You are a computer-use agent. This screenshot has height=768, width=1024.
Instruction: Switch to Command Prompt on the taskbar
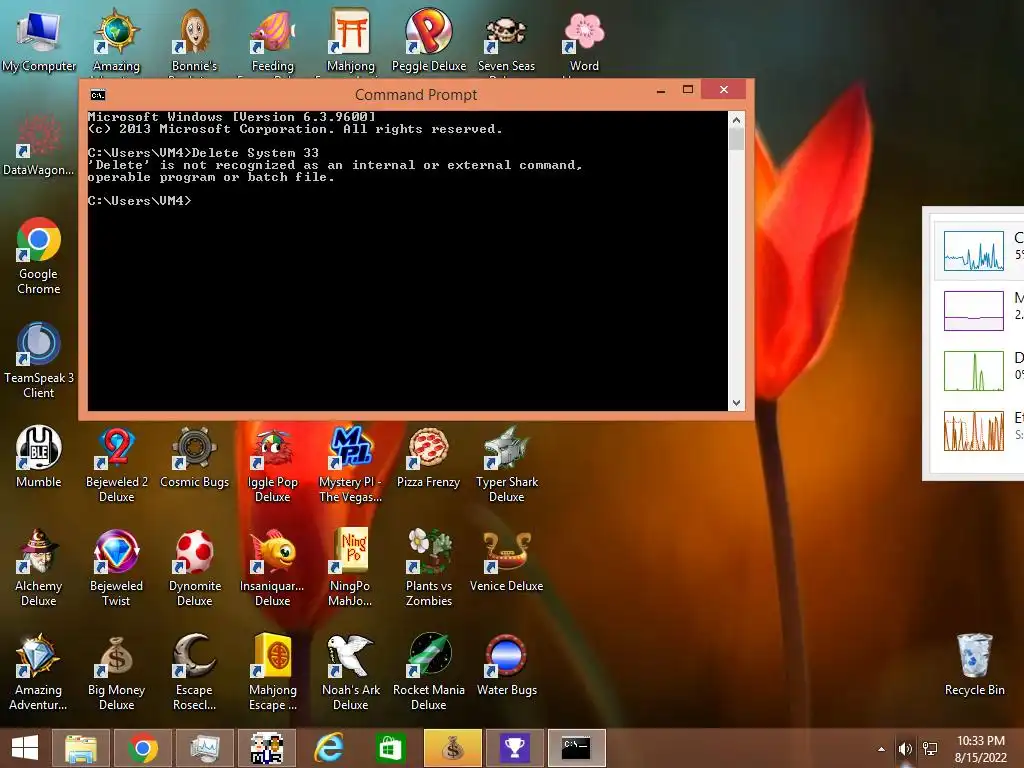point(577,748)
